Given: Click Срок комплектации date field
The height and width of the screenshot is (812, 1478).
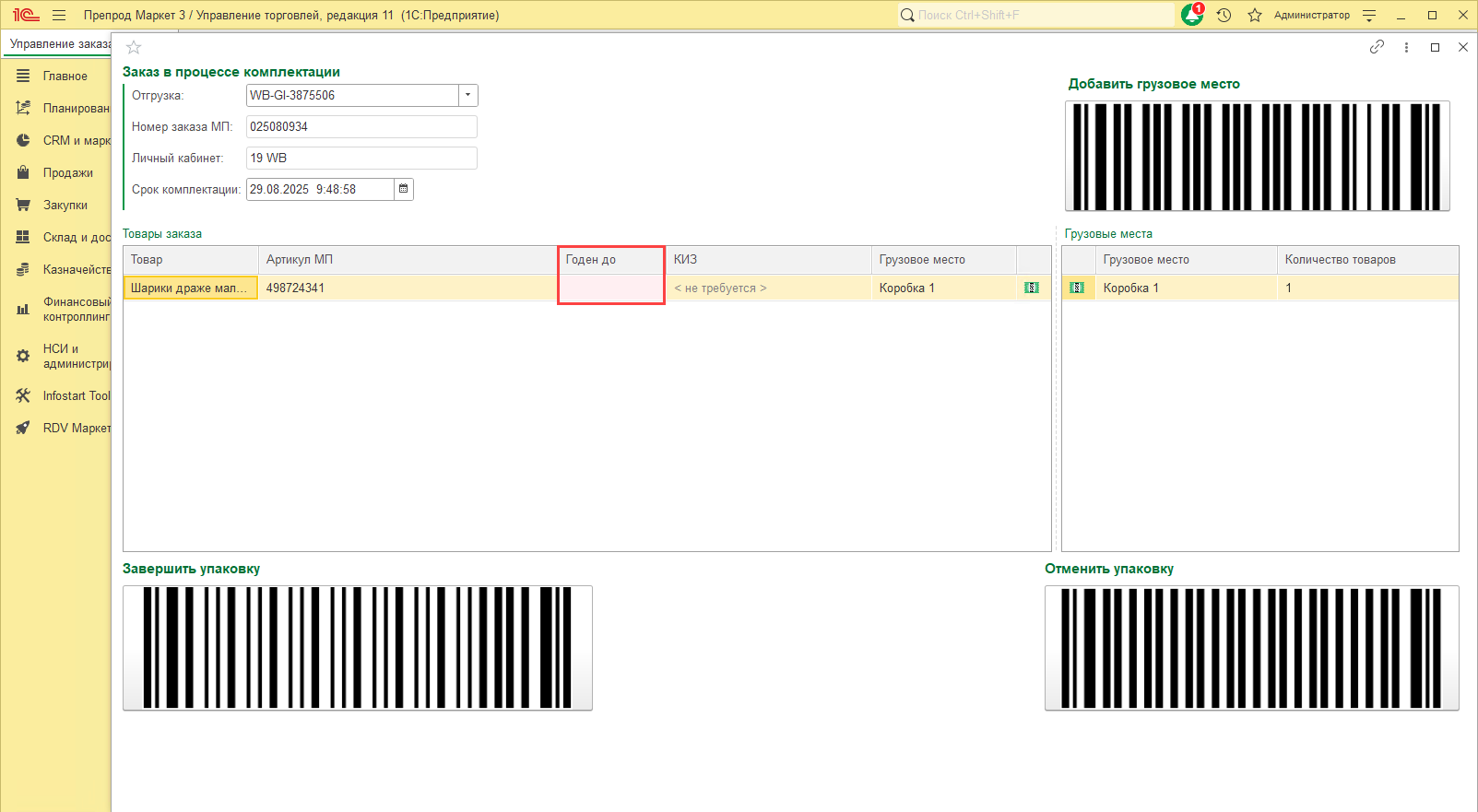Looking at the screenshot, I should click(320, 189).
